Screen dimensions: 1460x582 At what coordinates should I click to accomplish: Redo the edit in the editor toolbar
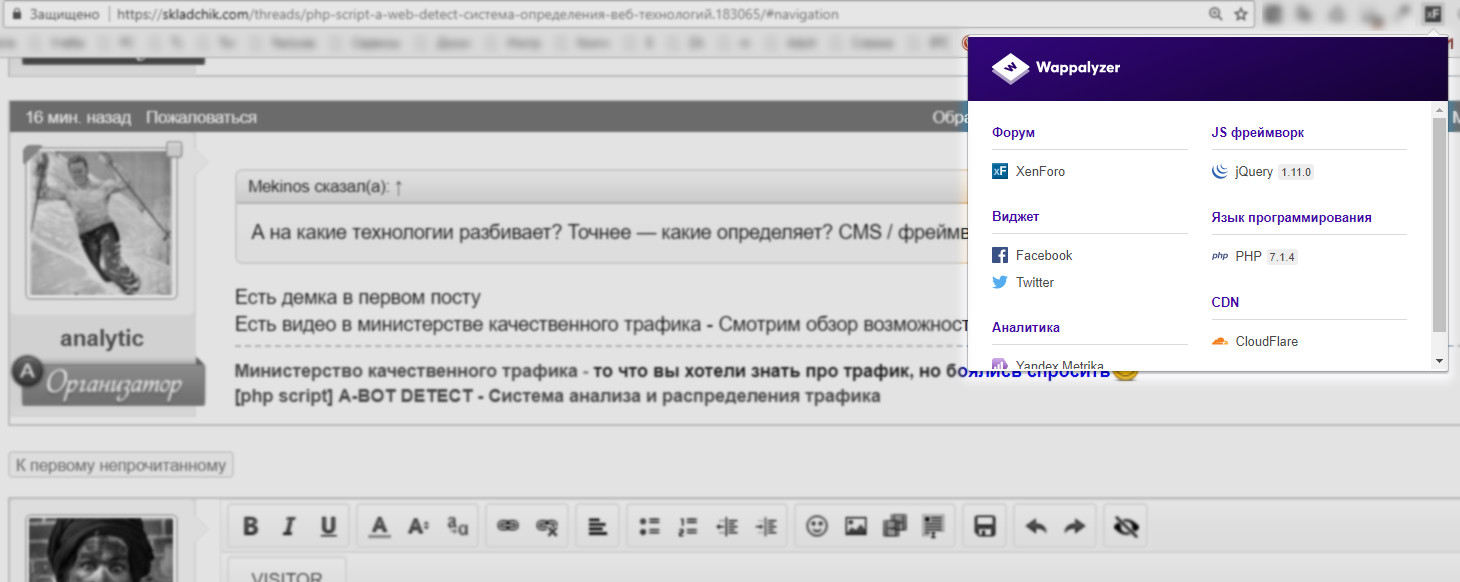tap(1074, 526)
